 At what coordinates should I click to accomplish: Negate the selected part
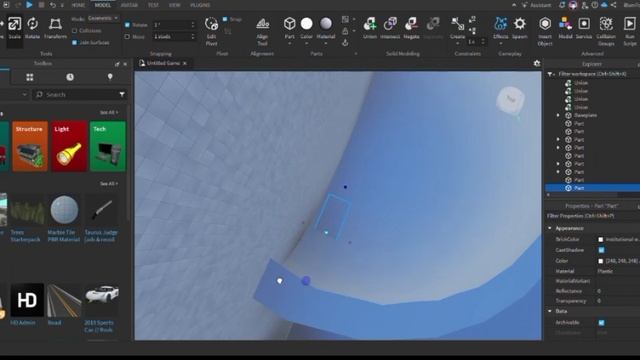[411, 27]
